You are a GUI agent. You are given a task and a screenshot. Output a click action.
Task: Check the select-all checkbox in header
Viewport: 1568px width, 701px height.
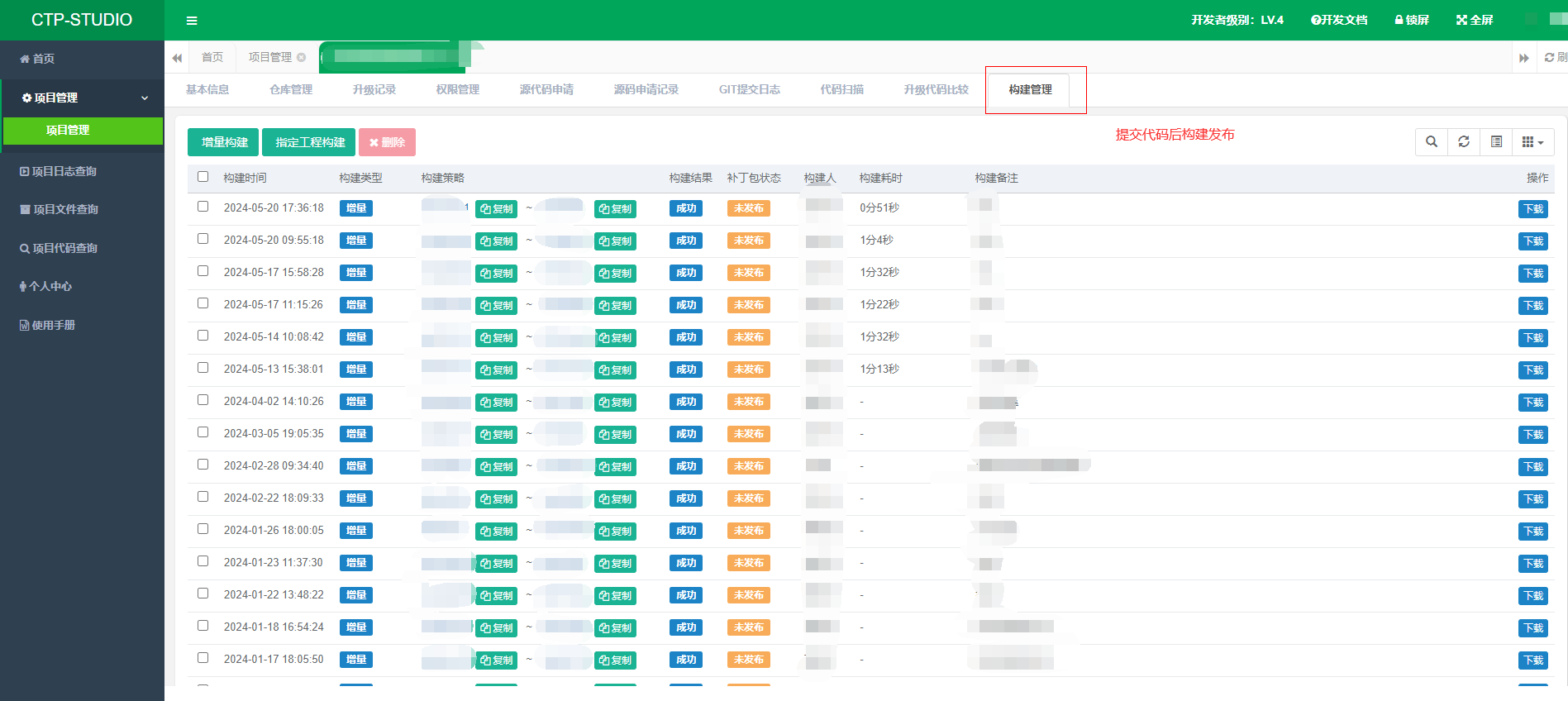click(x=203, y=177)
